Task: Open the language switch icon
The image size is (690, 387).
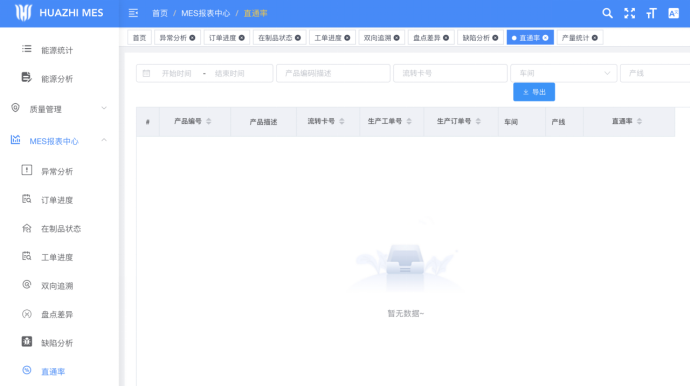Action: point(673,13)
